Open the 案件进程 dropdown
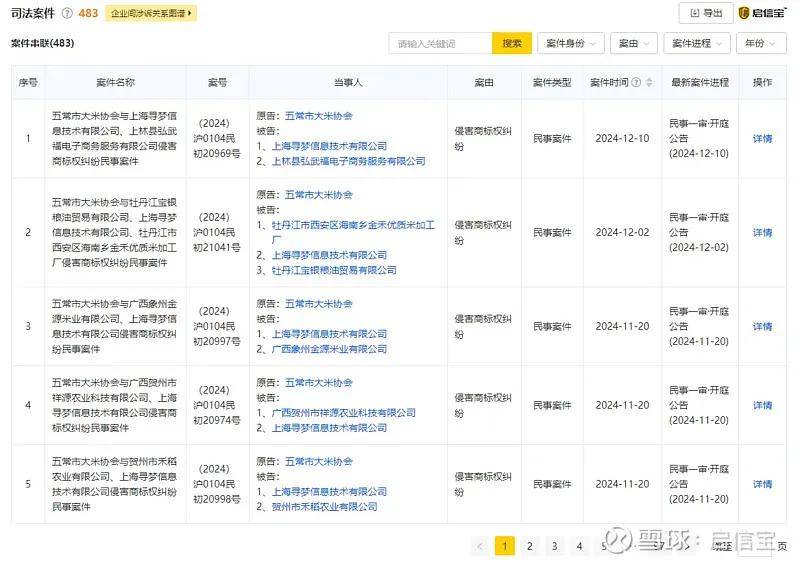Screen dimensions: 800x565 tap(697, 44)
